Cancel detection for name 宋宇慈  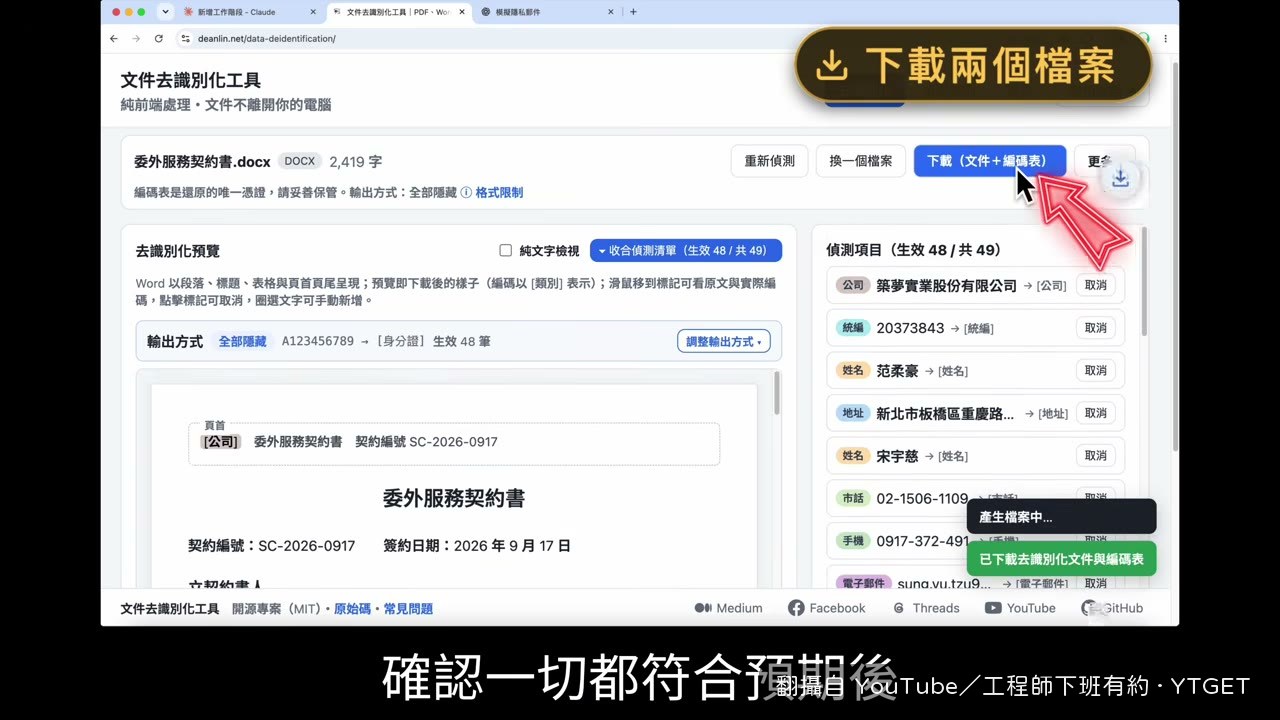coord(1096,456)
